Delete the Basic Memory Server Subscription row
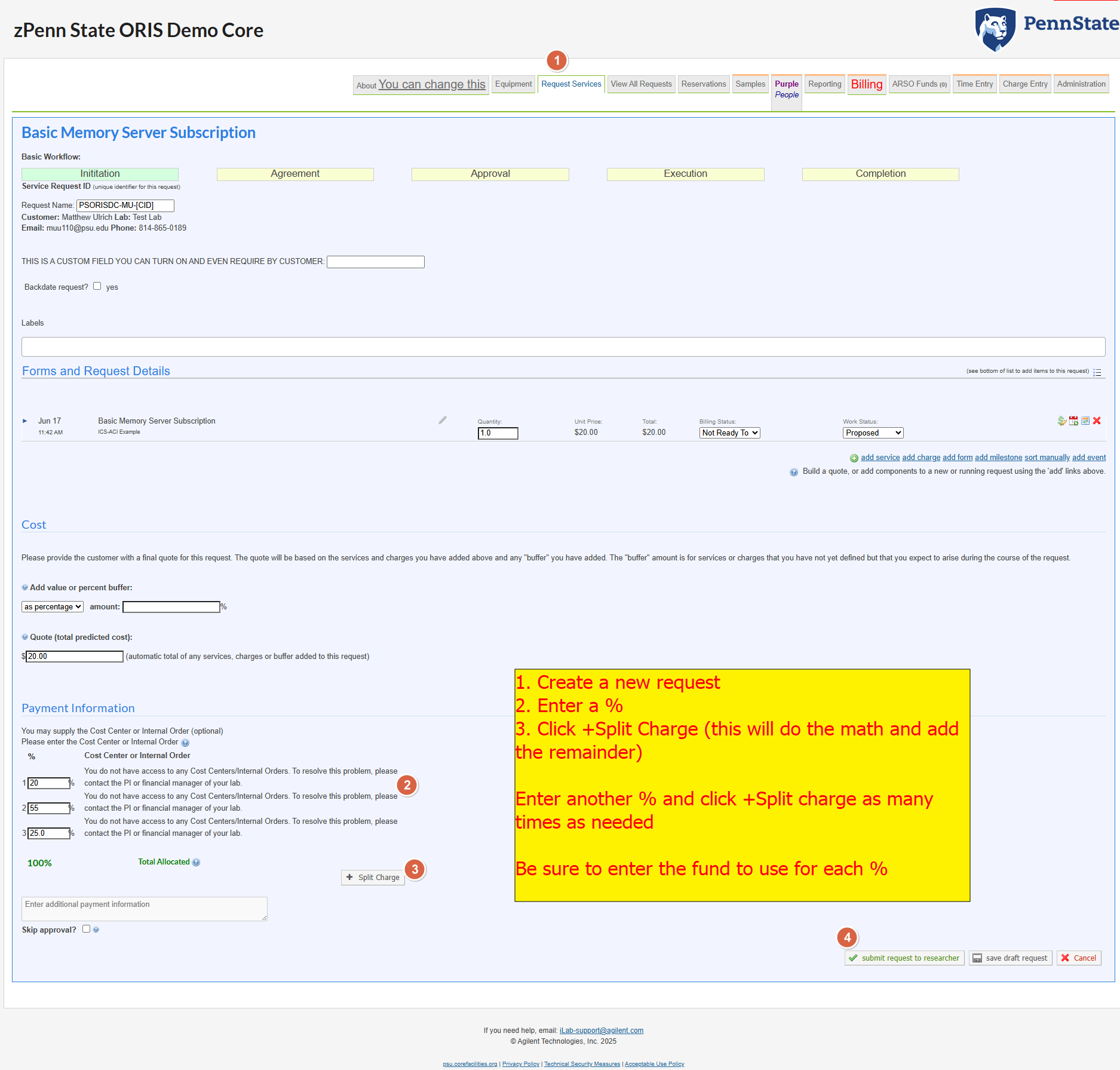 coord(1097,421)
